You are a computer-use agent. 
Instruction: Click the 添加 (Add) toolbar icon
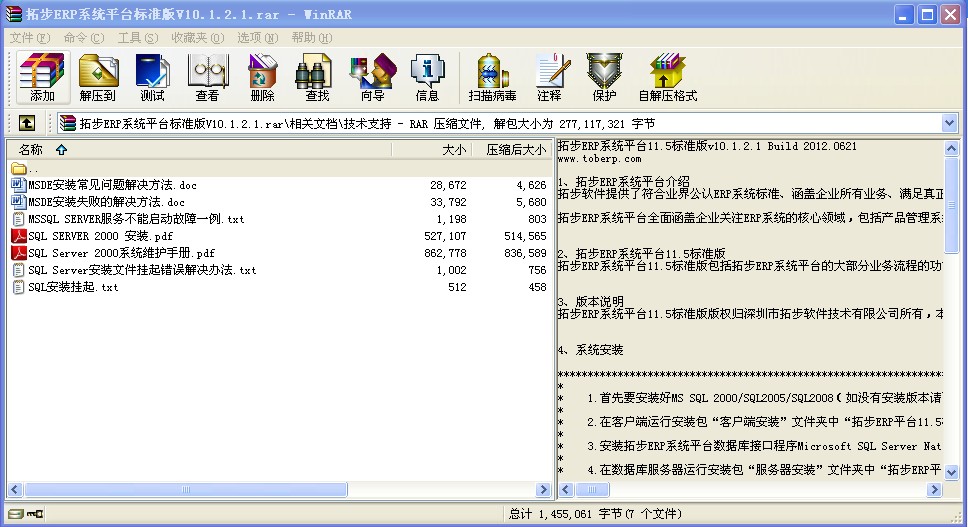[42, 78]
